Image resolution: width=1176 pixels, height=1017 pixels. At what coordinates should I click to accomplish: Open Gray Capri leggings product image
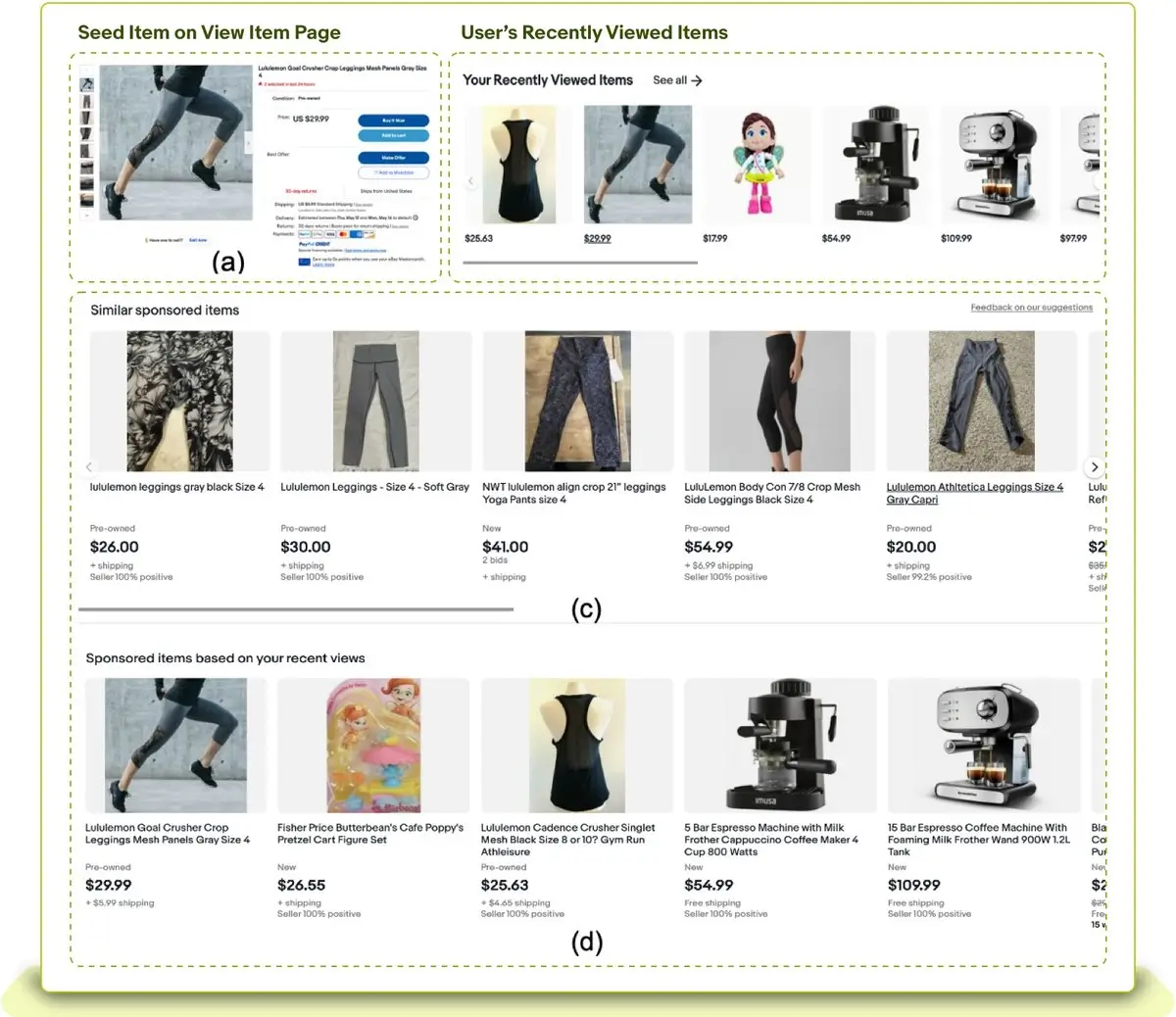[x=982, y=402]
